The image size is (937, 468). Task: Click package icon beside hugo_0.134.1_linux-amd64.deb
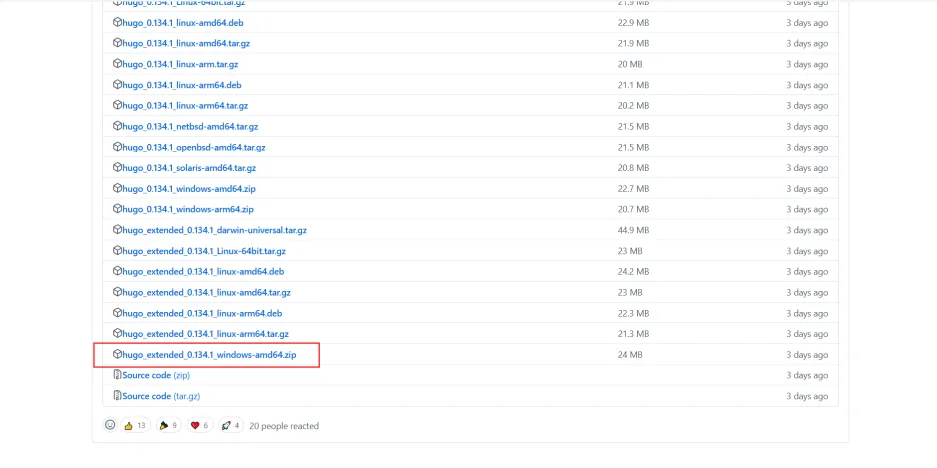point(117,23)
